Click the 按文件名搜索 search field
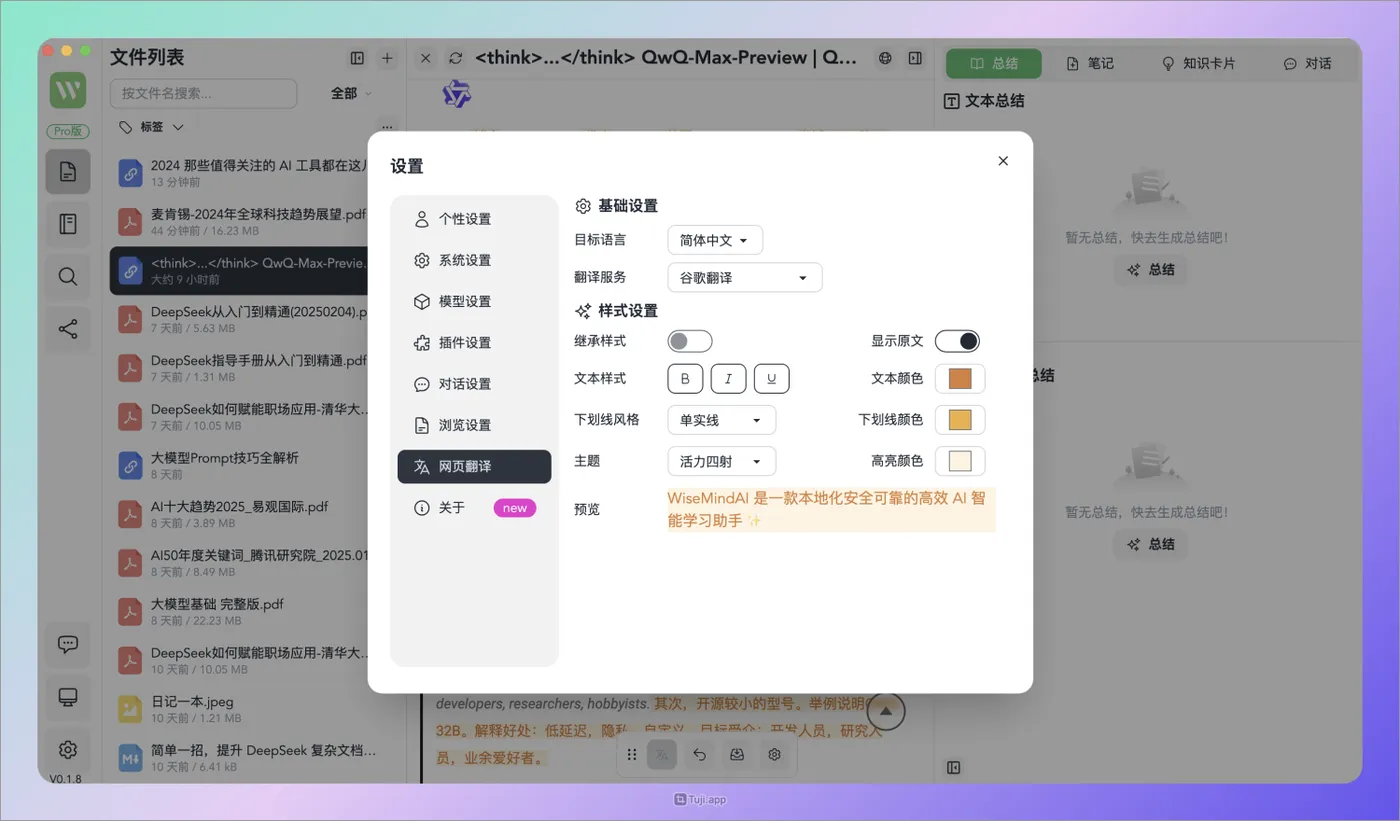The width and height of the screenshot is (1400, 821). 203,93
